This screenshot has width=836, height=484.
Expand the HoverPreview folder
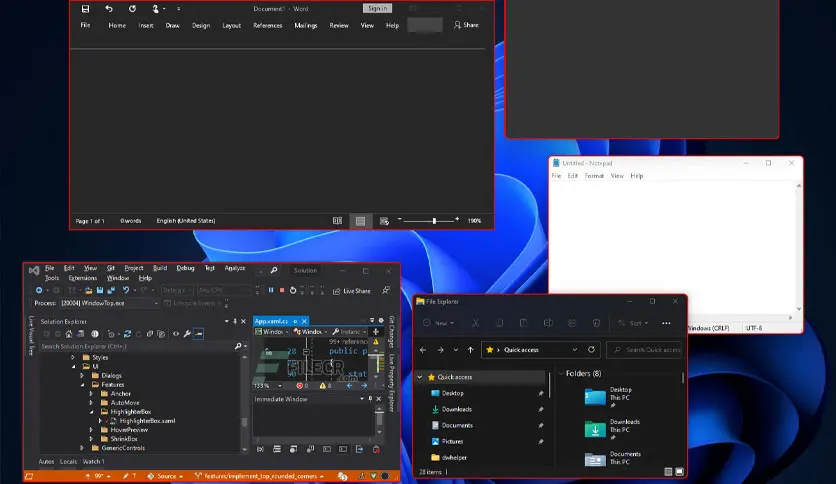click(91, 430)
